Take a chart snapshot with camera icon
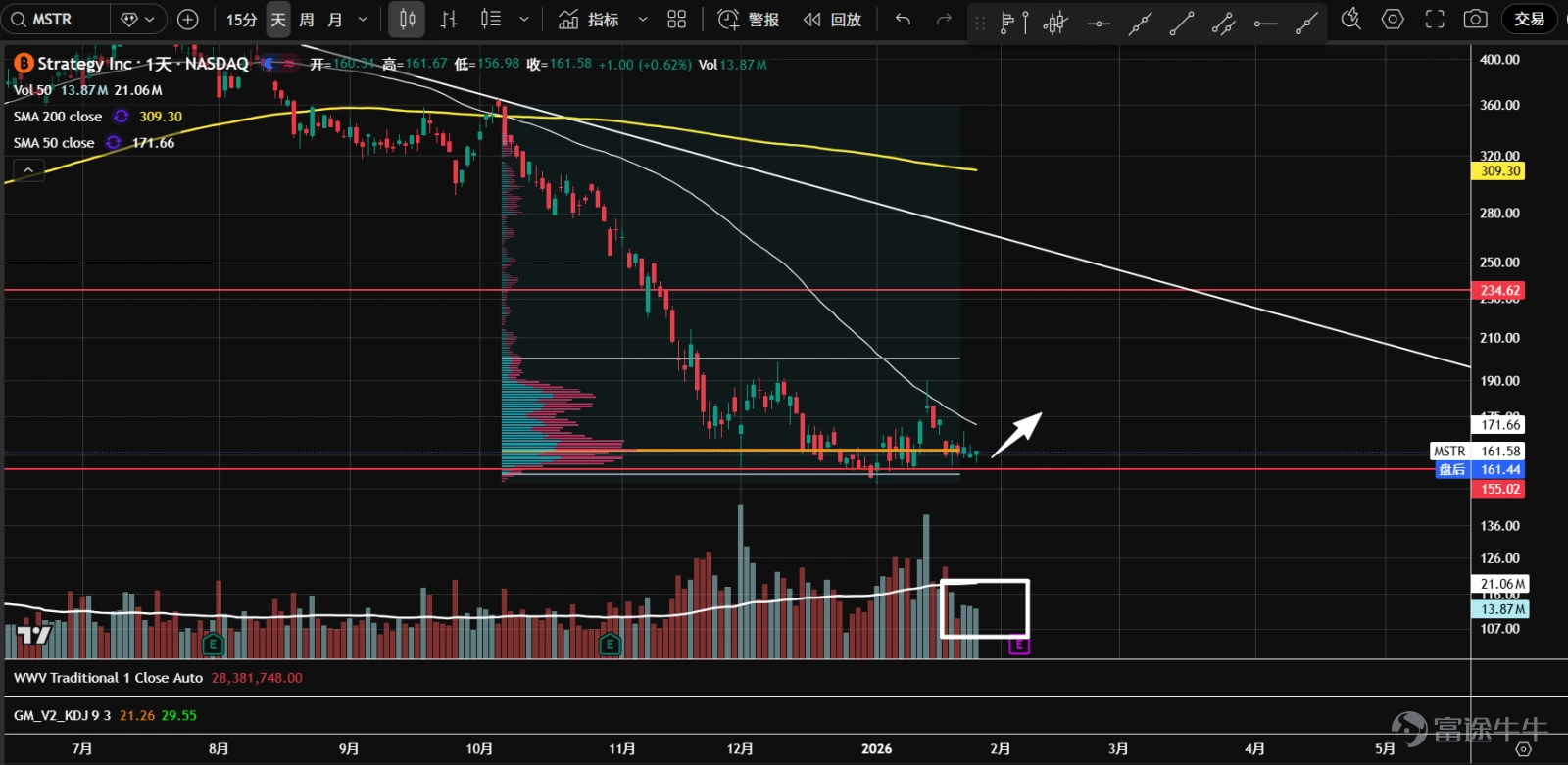This screenshot has height=765, width=1568. click(x=1475, y=20)
